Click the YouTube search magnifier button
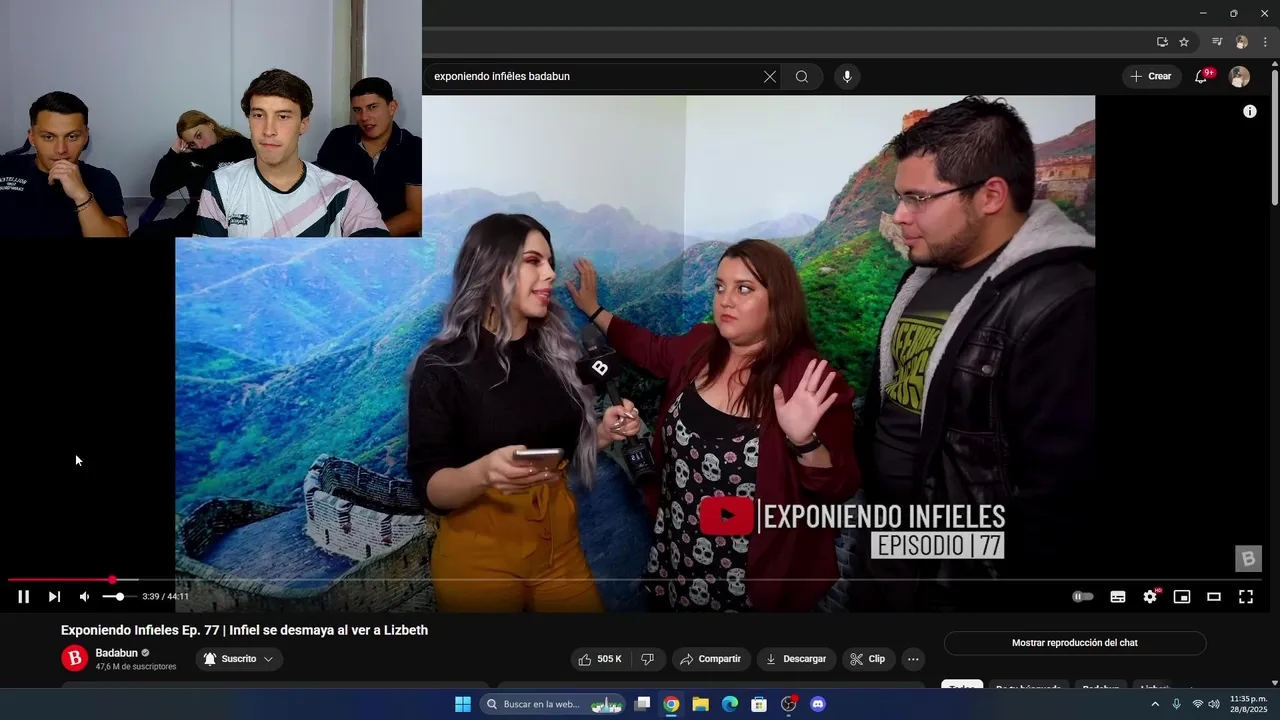 click(x=802, y=77)
